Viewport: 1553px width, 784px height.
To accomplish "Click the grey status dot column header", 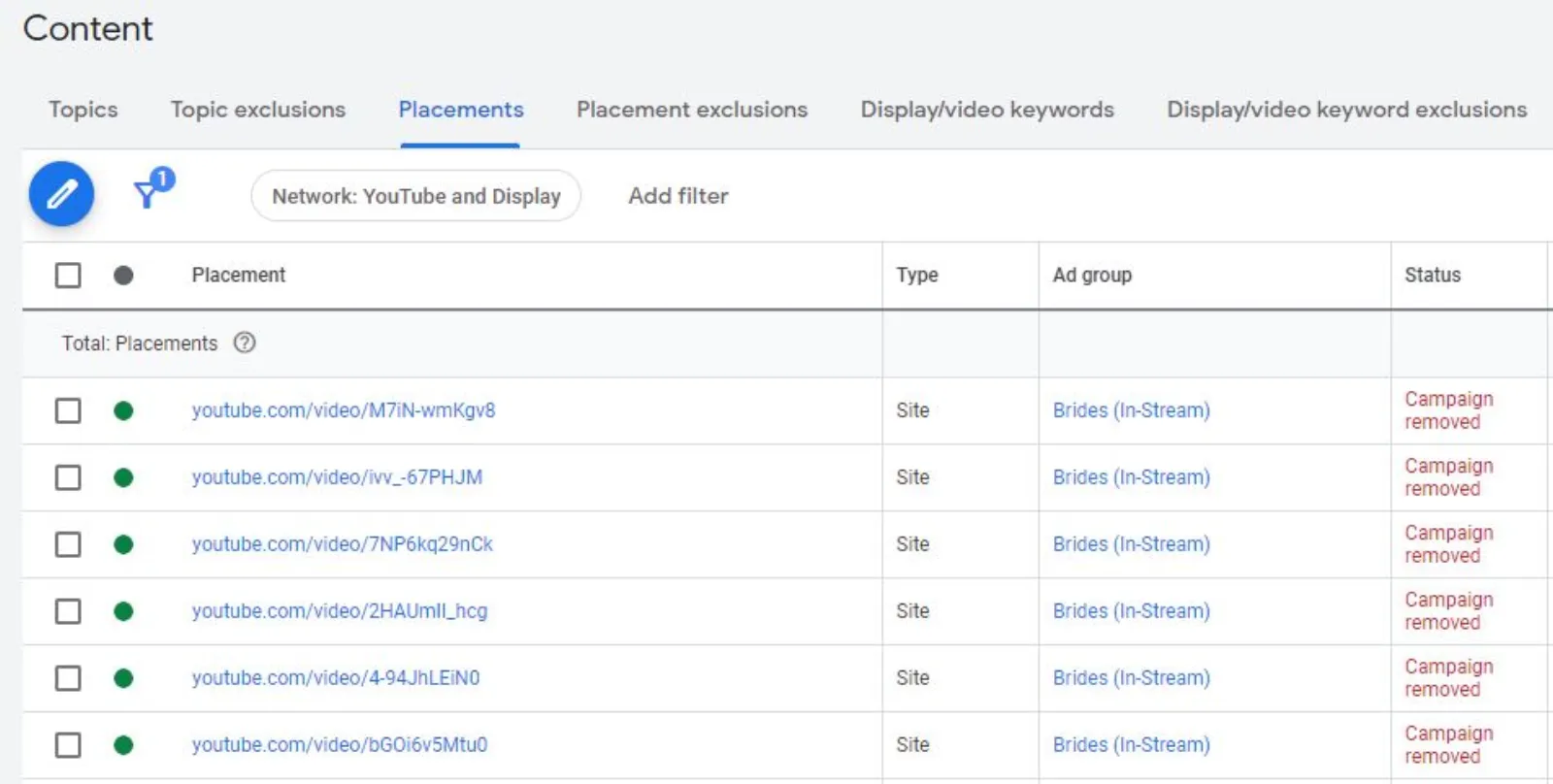I will (x=123, y=276).
